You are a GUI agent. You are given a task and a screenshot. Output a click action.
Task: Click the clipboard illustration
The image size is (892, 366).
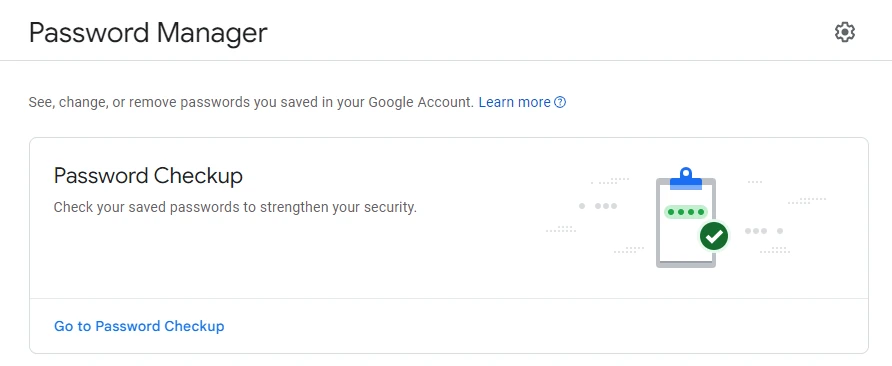(686, 217)
